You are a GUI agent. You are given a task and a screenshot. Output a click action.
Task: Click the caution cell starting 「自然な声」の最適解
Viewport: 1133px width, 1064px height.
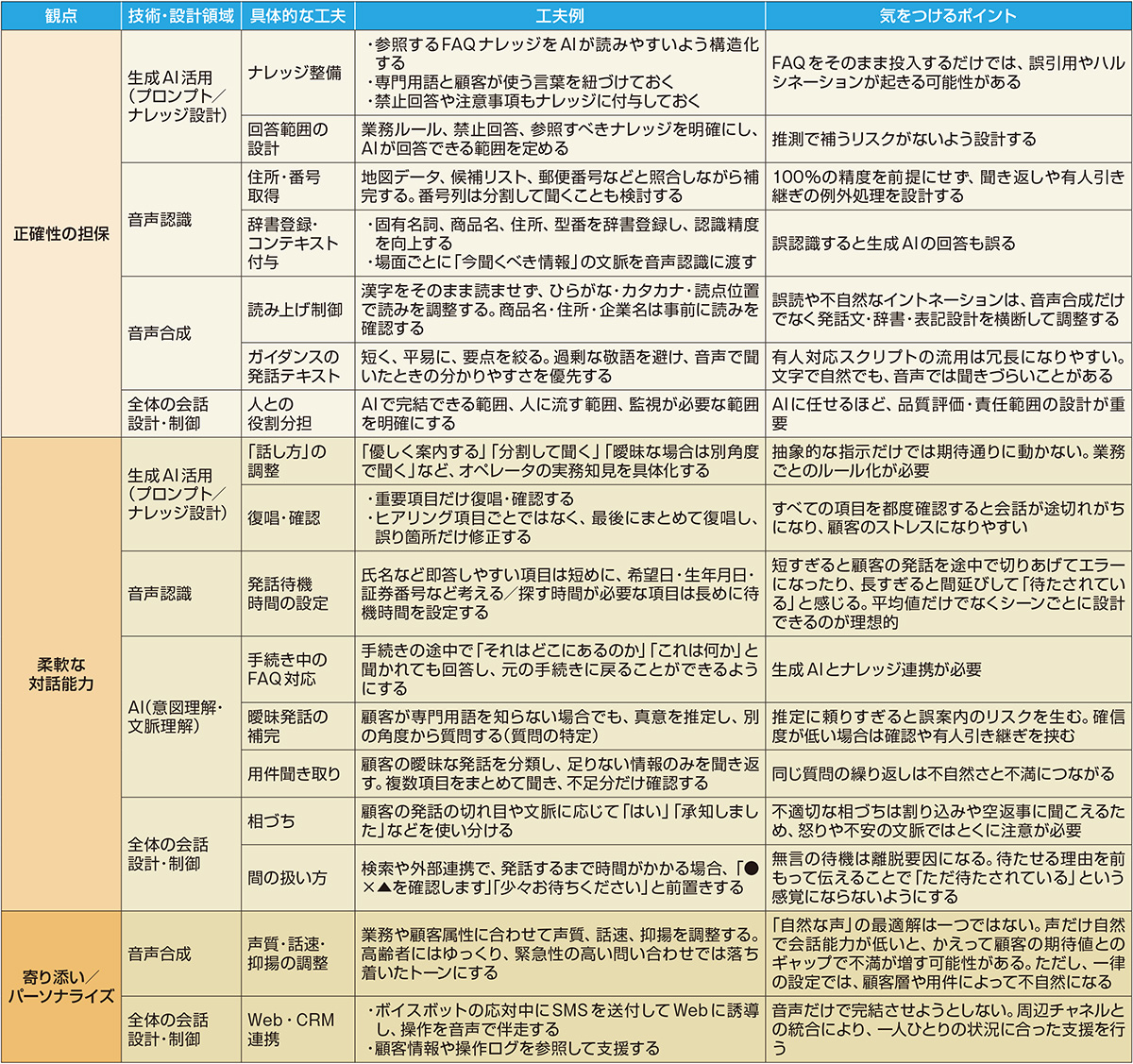[948, 954]
